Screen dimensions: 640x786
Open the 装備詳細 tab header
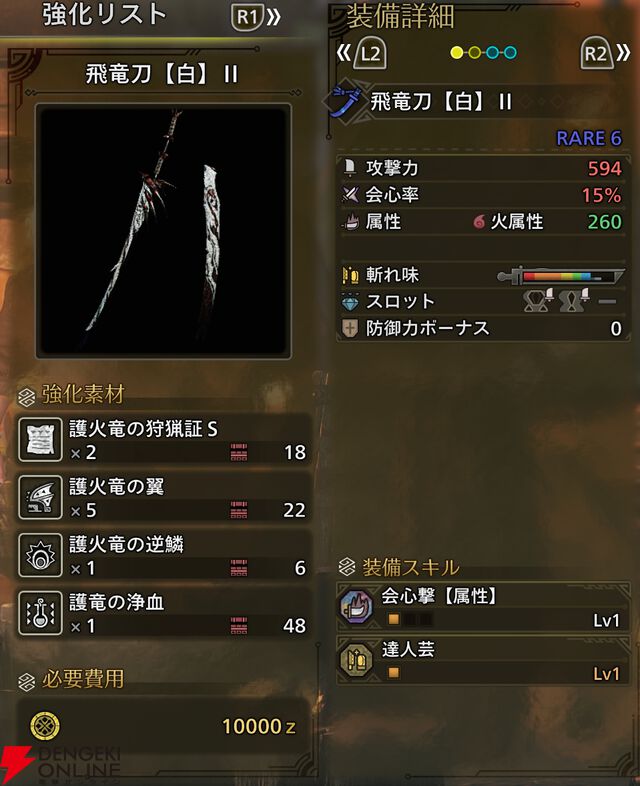tap(400, 17)
